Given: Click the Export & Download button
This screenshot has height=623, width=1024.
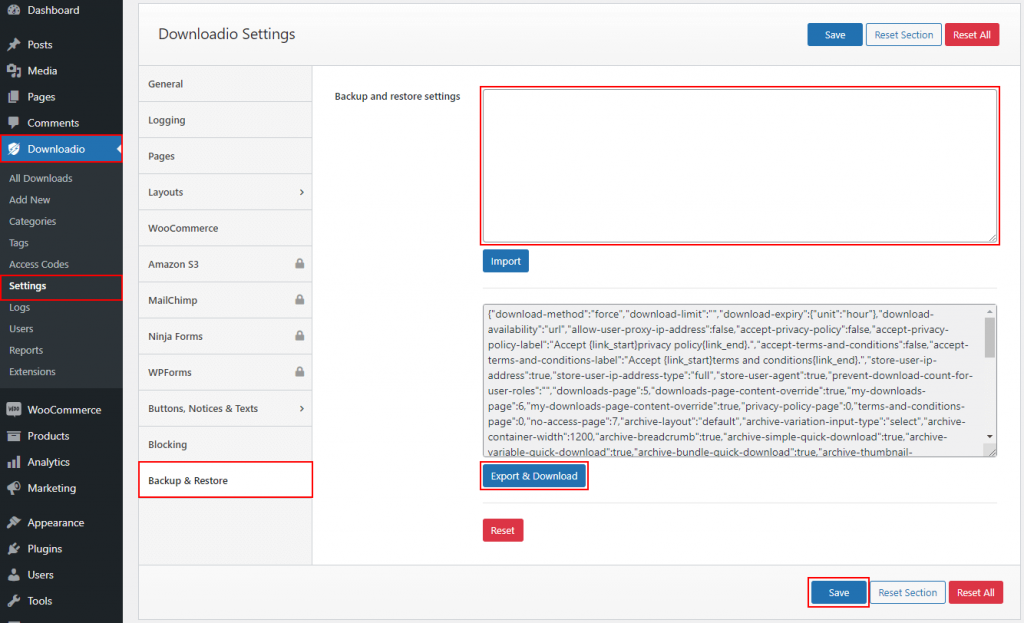Looking at the screenshot, I should 534,476.
